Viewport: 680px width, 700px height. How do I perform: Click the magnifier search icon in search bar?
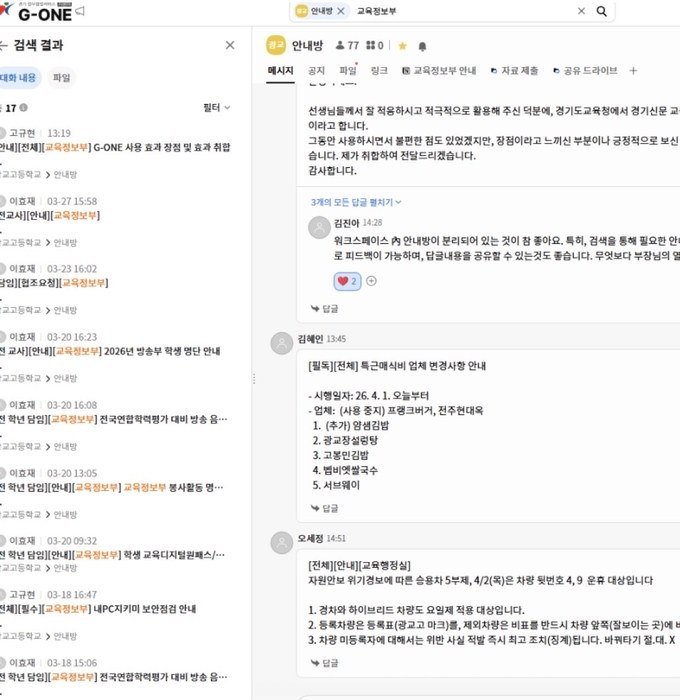pyautogui.click(x=602, y=11)
